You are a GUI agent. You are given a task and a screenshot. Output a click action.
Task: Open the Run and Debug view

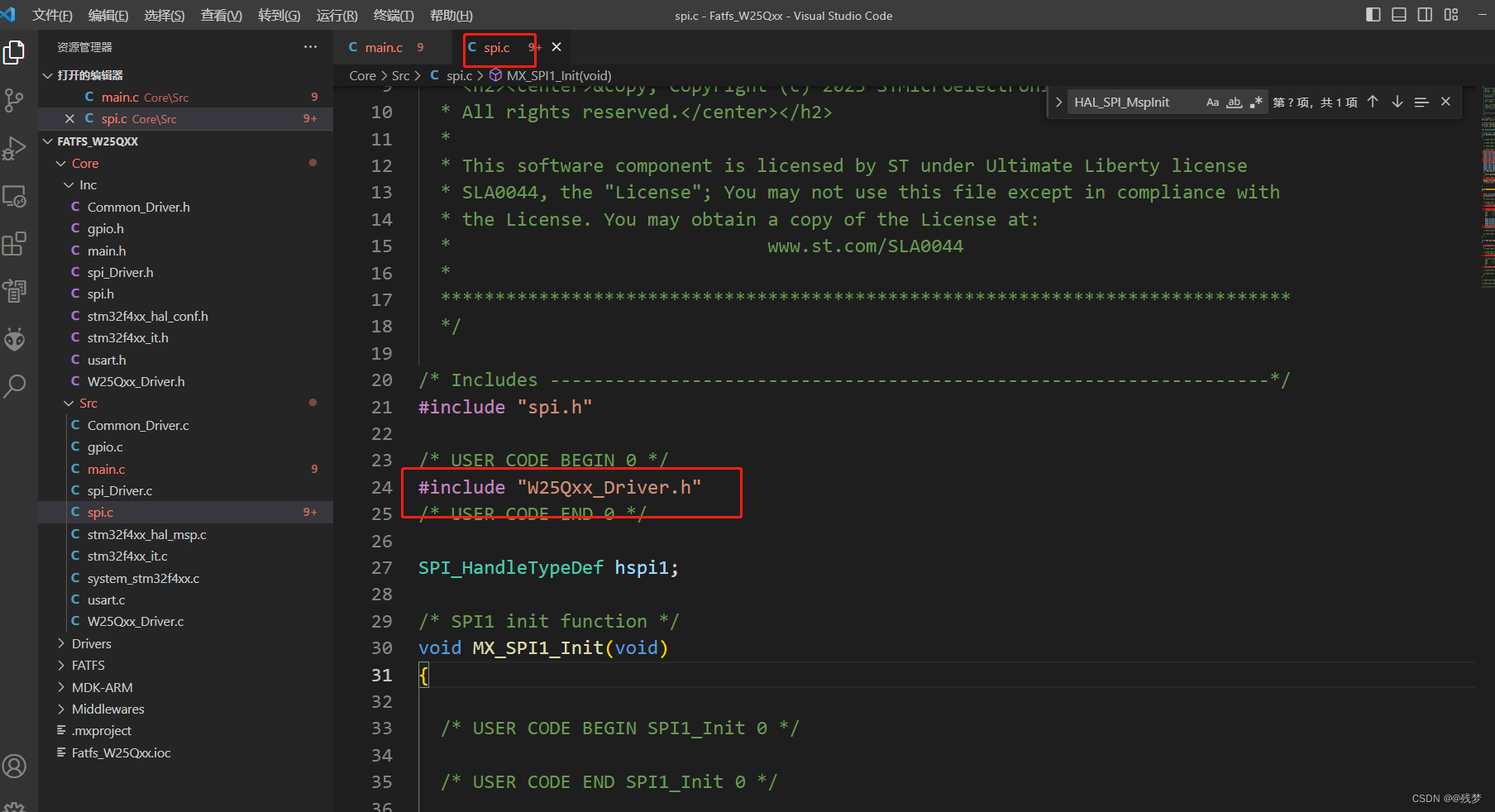click(x=14, y=148)
